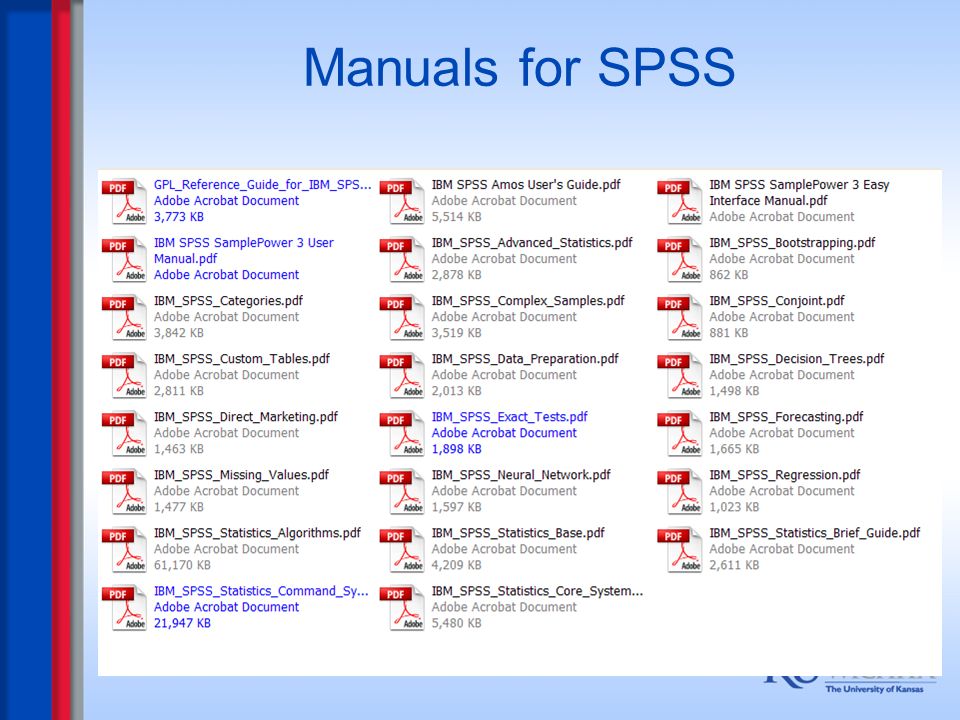Select the IBM_SPSS_Statistics_Algorithms.pdf PDF icon
Viewport: 960px width, 720px height.
(124, 549)
